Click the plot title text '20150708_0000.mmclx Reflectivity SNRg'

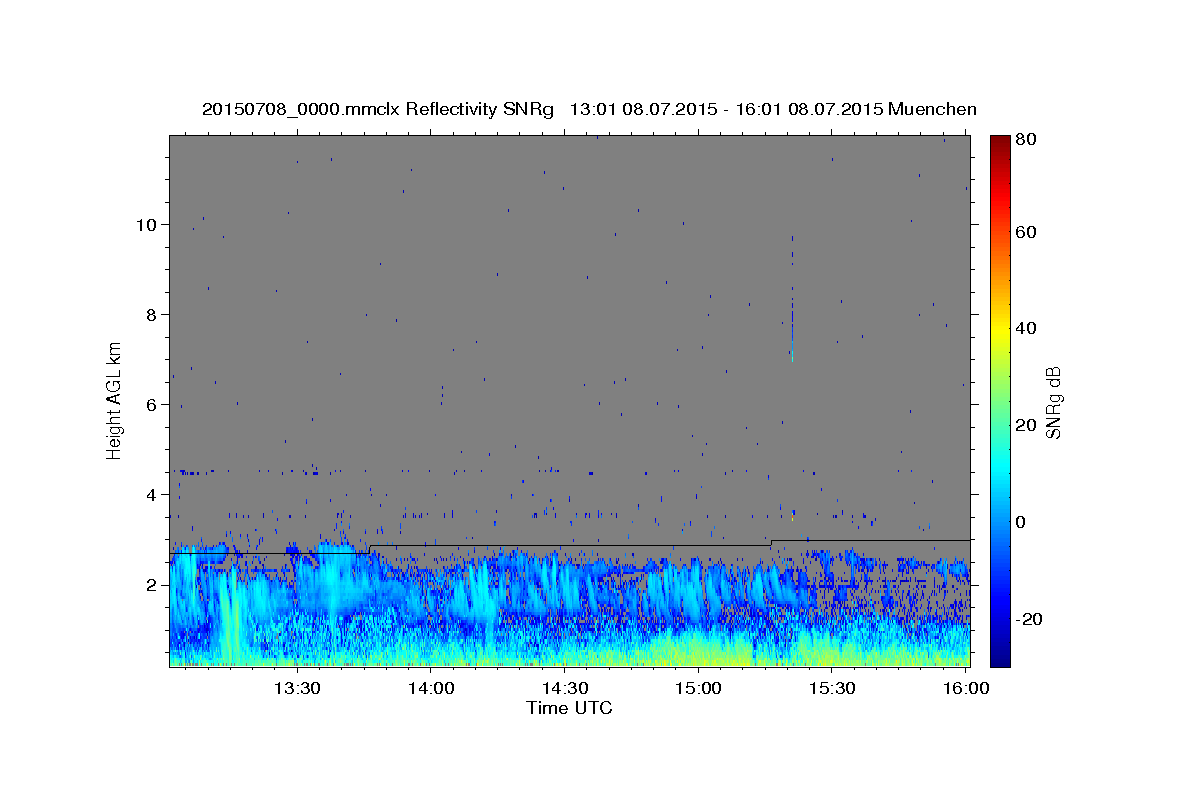click(378, 109)
